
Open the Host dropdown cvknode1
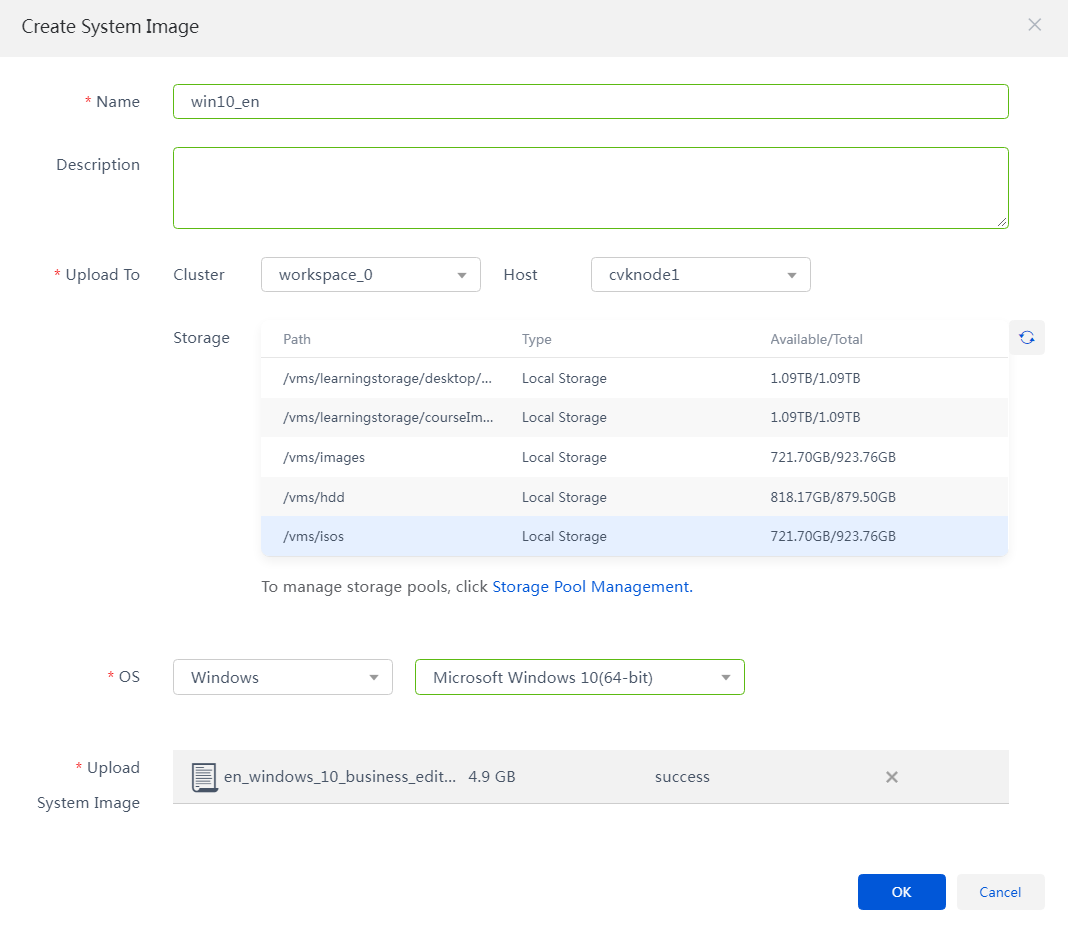click(x=700, y=274)
